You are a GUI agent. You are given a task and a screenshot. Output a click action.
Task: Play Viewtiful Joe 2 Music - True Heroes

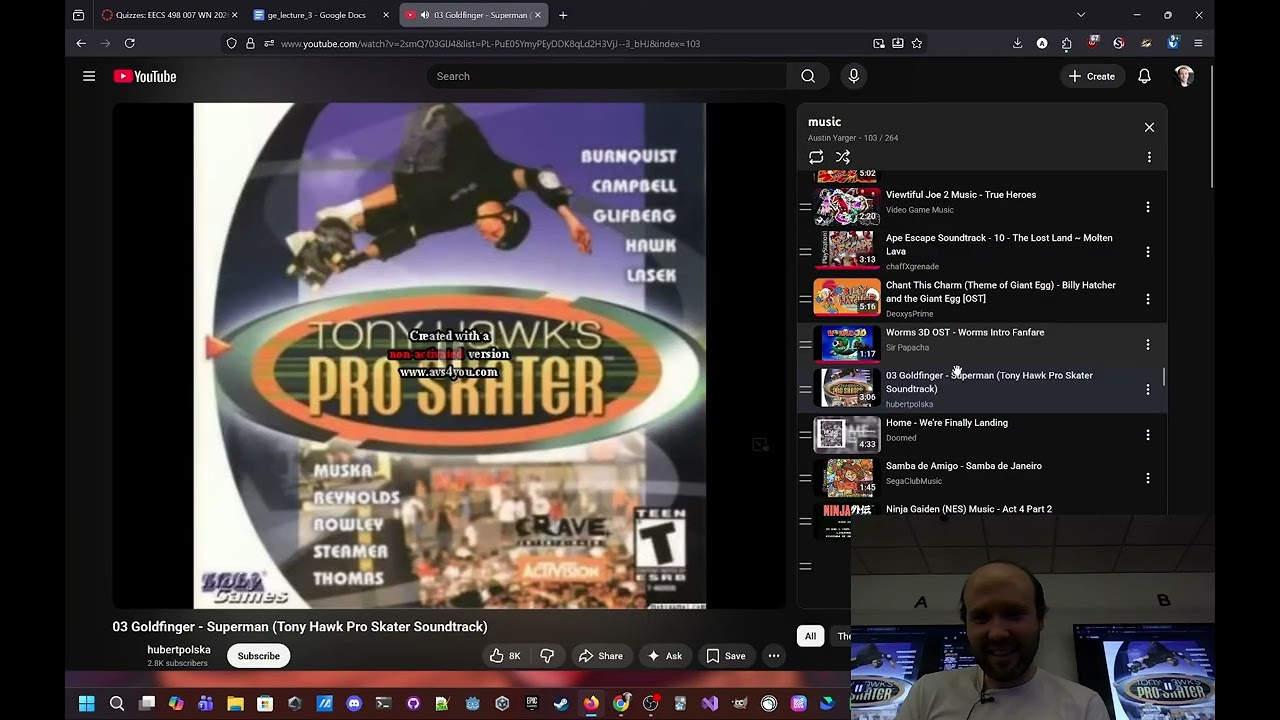click(961, 195)
